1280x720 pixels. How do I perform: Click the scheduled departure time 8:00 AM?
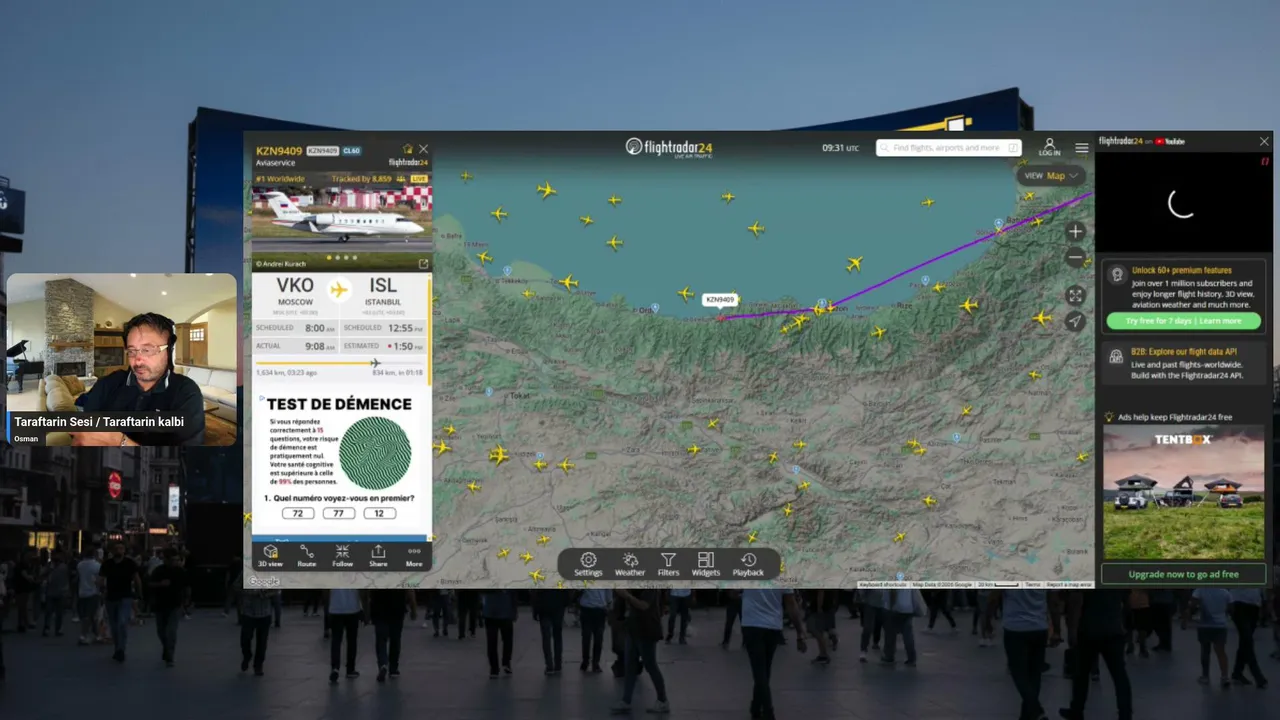(320, 328)
